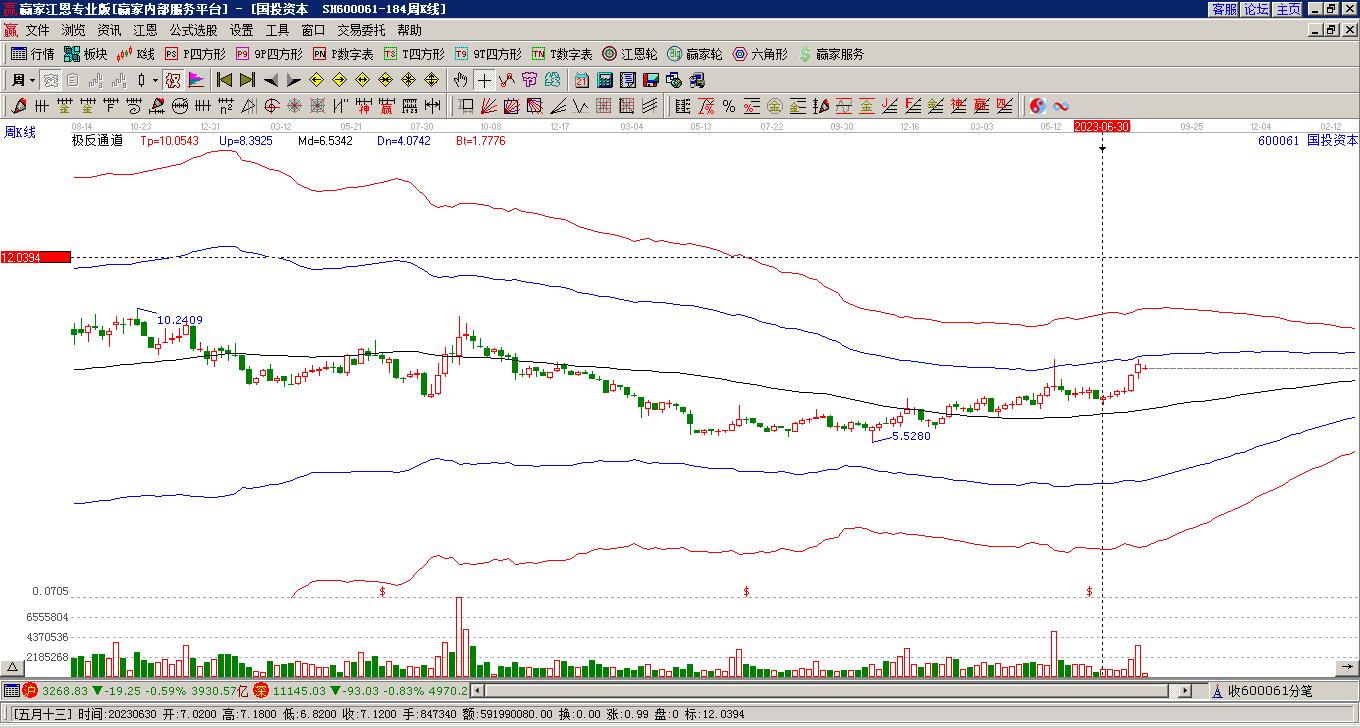
Task: Toggle the 权 price adjustment button
Action: pos(172,80)
